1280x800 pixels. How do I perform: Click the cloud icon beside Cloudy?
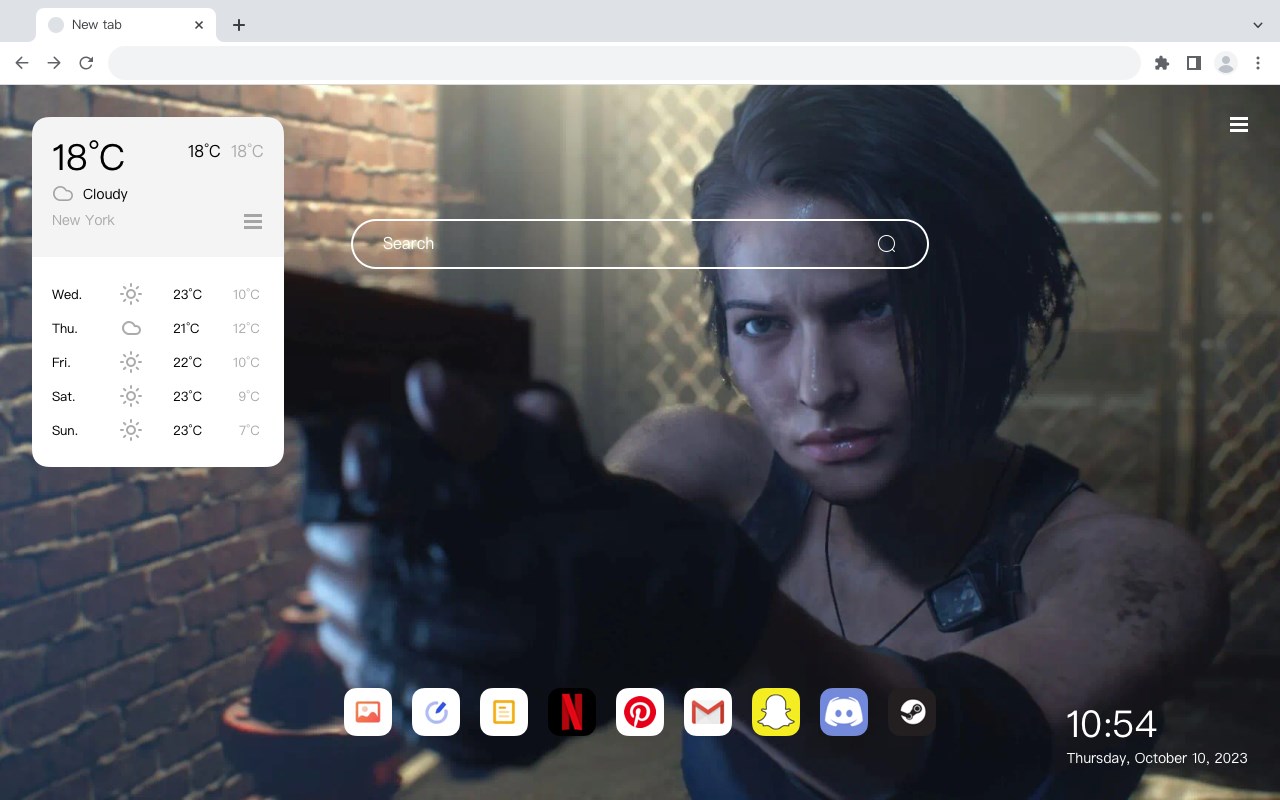pyautogui.click(x=63, y=194)
